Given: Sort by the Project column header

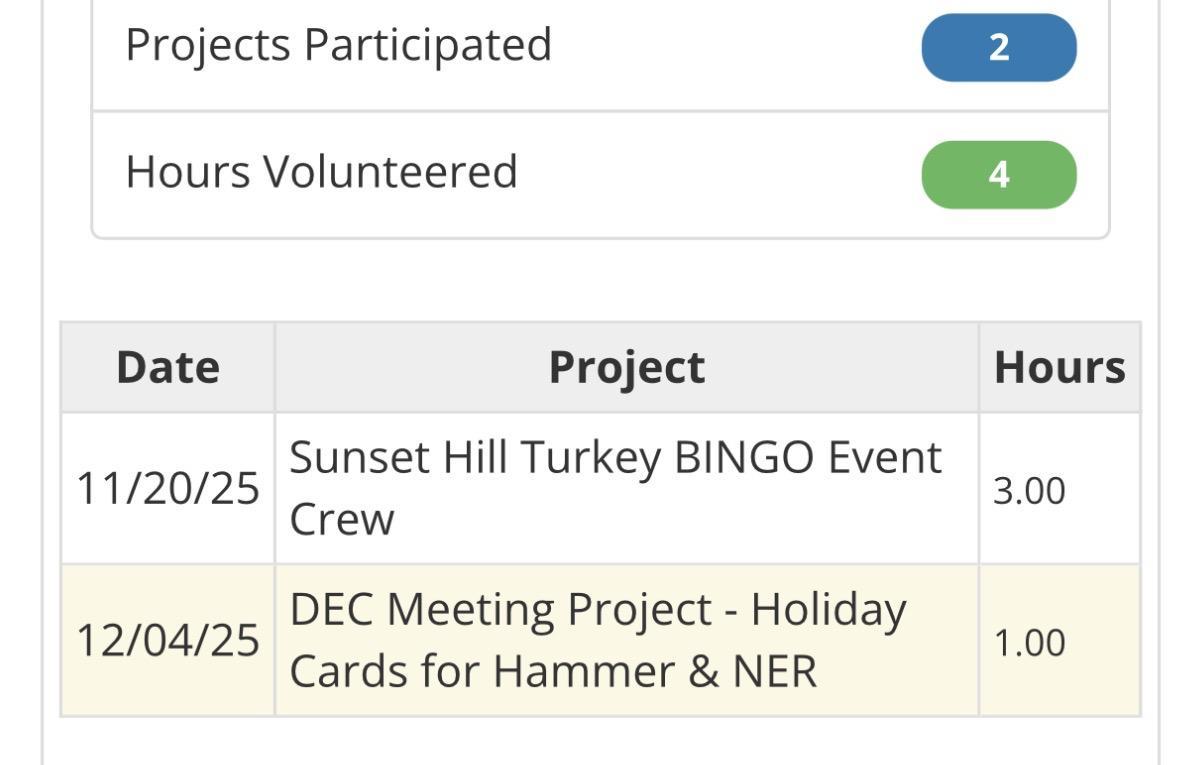Looking at the screenshot, I should pyautogui.click(x=626, y=367).
